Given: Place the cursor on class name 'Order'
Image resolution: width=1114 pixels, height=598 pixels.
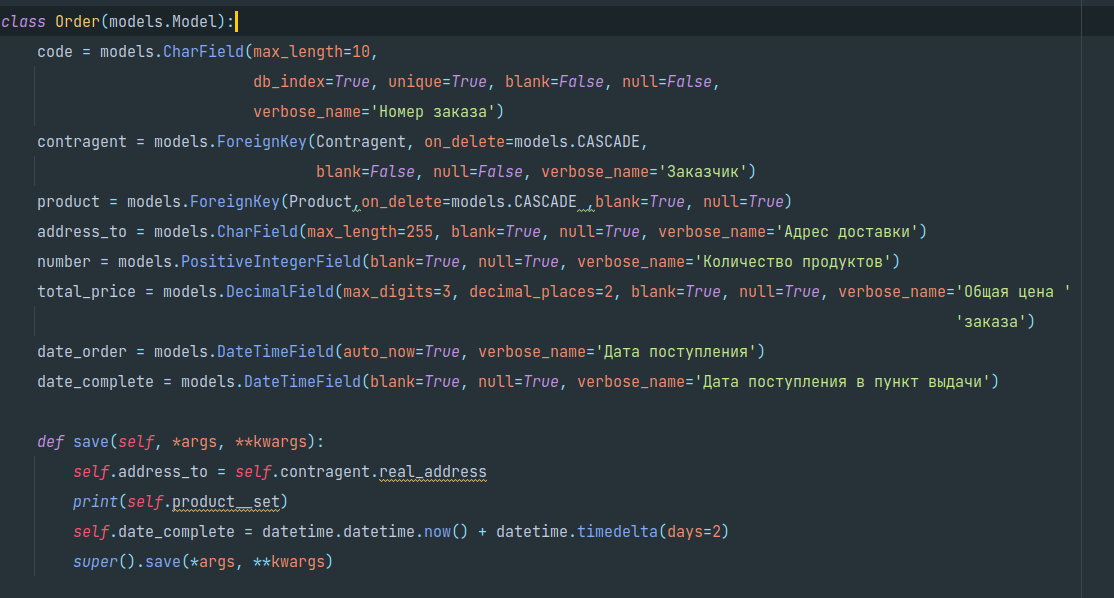Looking at the screenshot, I should click(x=77, y=22).
